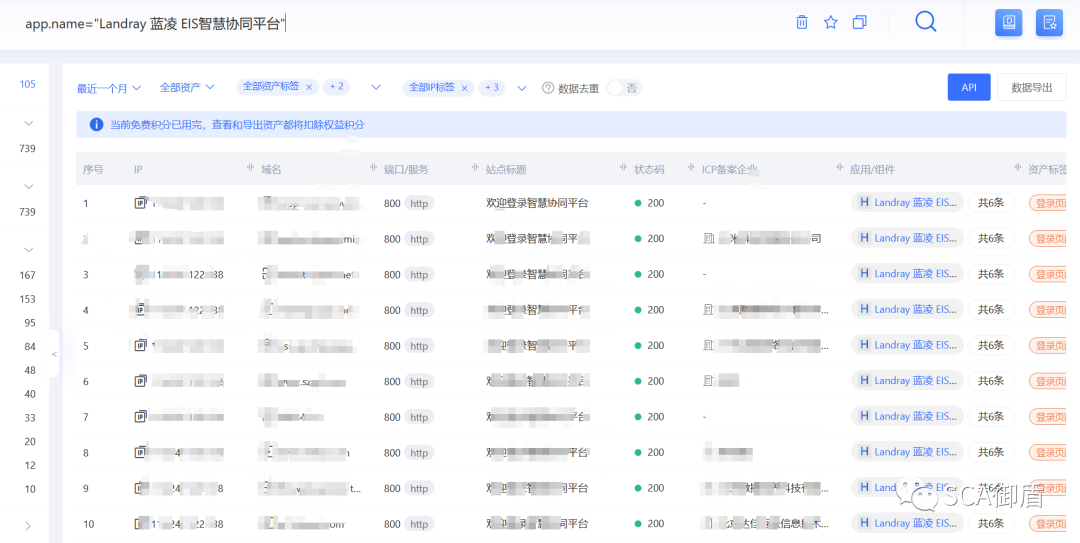Remove the 全部IP标签 tag via x
1080x543 pixels.
point(464,88)
